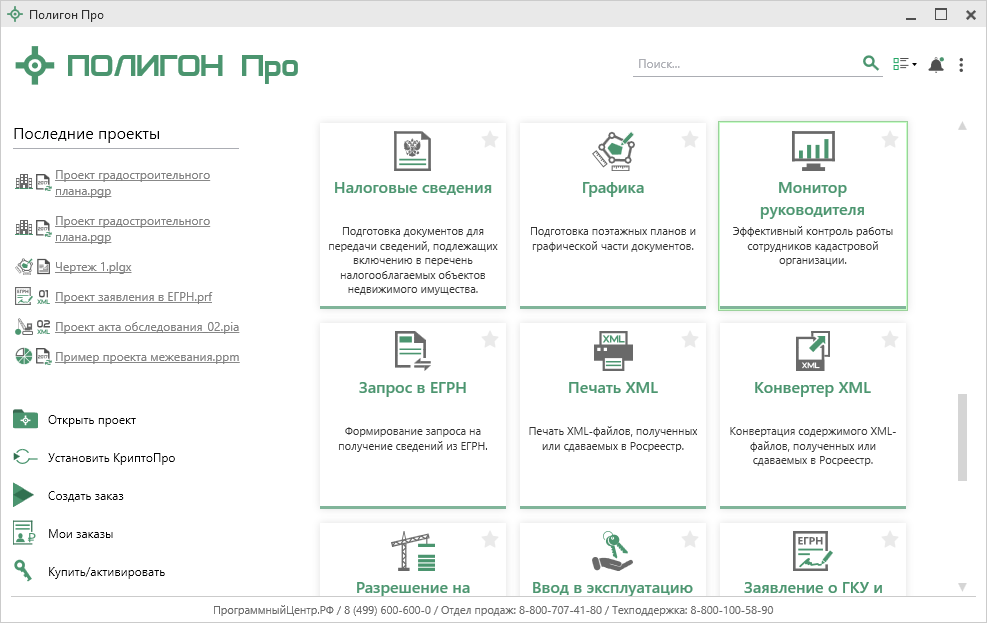The image size is (987, 623).
Task: Open Пример проекта межевания.ppm link
Action: 147,357
